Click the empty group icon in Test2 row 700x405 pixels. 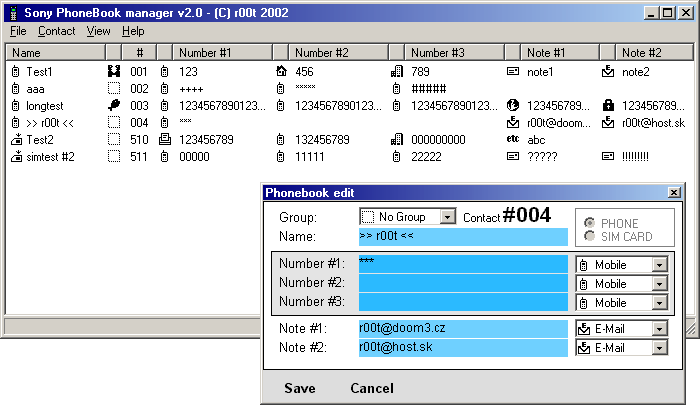[x=114, y=139]
